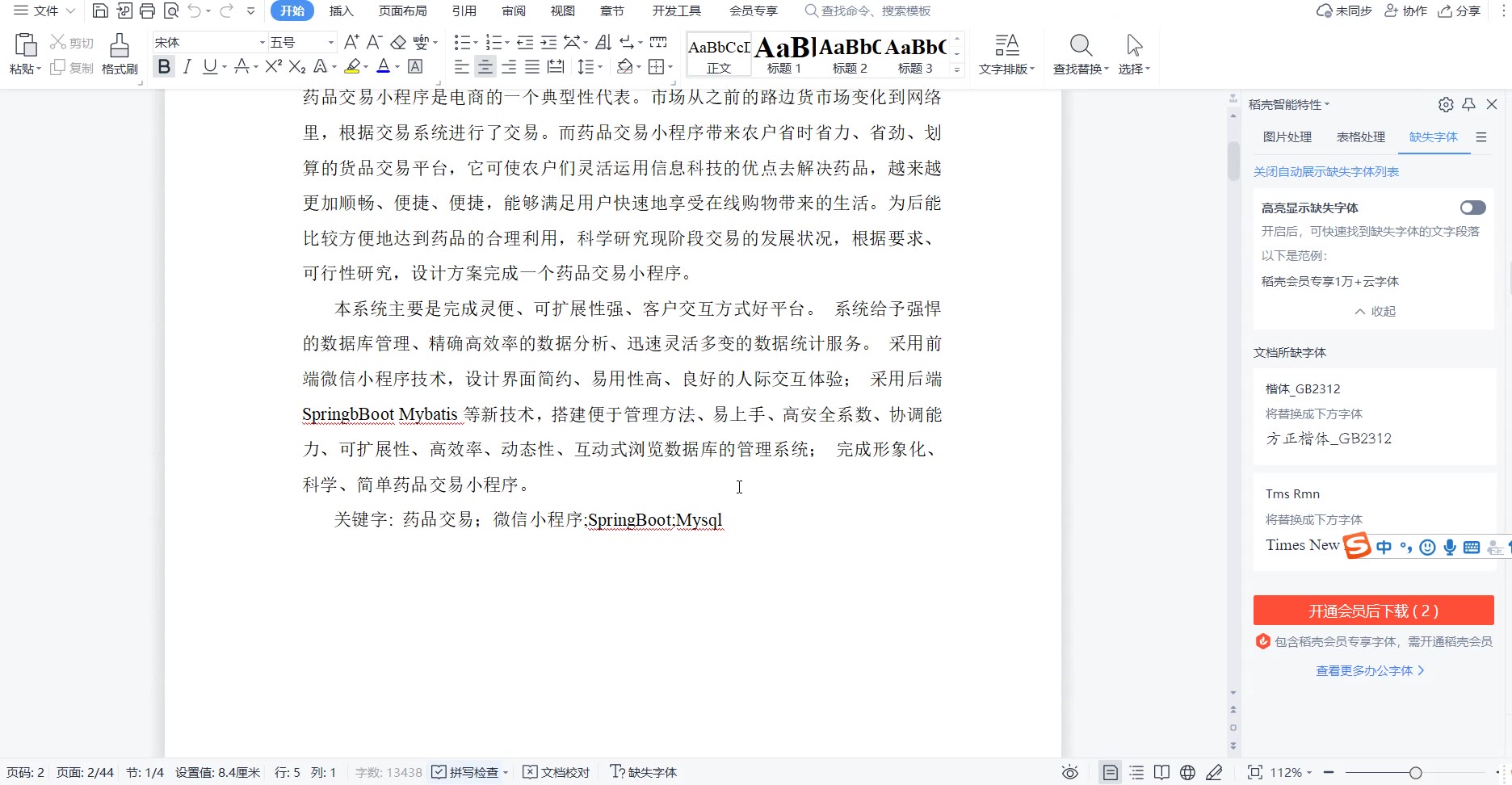Align text to the right
The height and width of the screenshot is (785, 1512).
[509, 67]
